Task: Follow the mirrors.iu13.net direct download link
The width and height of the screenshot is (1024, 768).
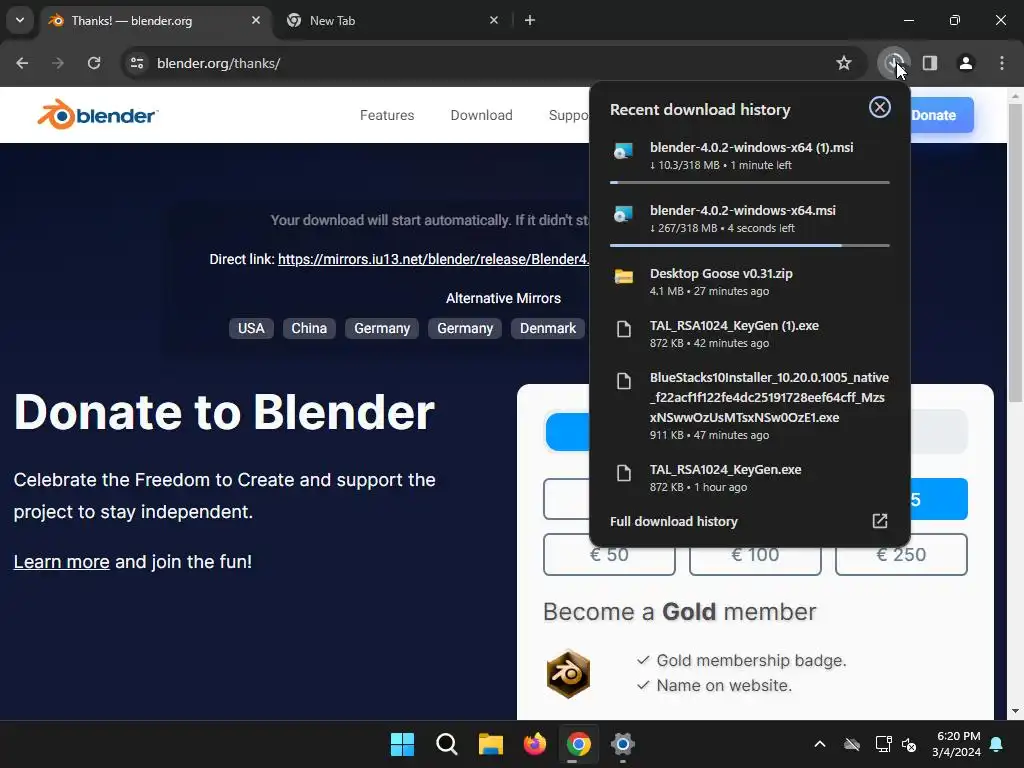Action: pos(433,259)
